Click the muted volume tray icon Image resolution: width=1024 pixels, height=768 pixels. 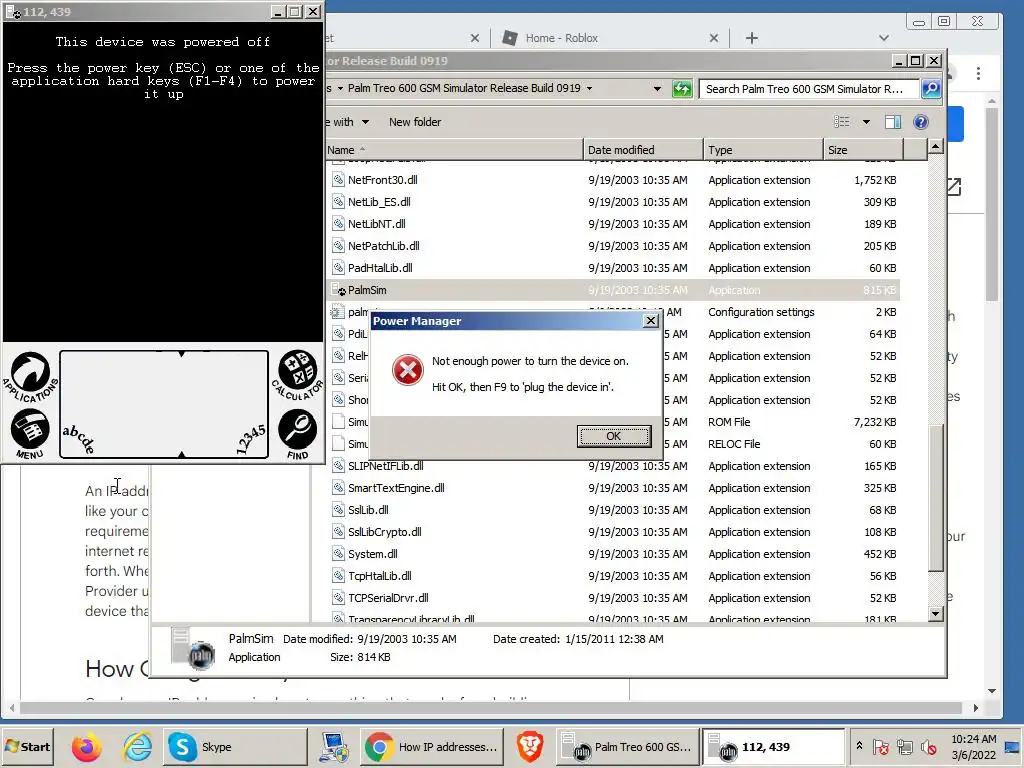[928, 746]
